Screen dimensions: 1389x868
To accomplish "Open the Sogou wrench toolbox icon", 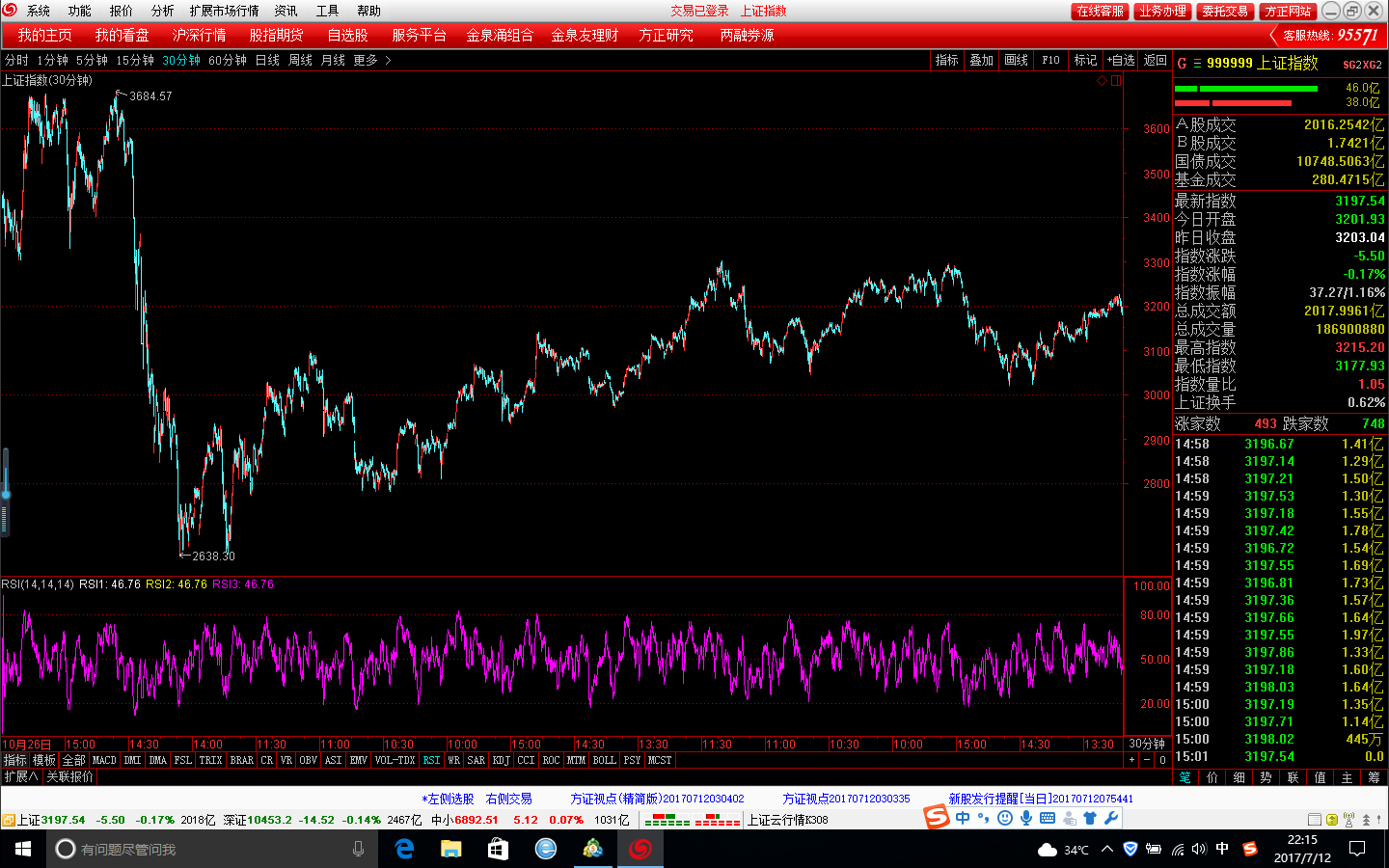I will click(x=1111, y=818).
